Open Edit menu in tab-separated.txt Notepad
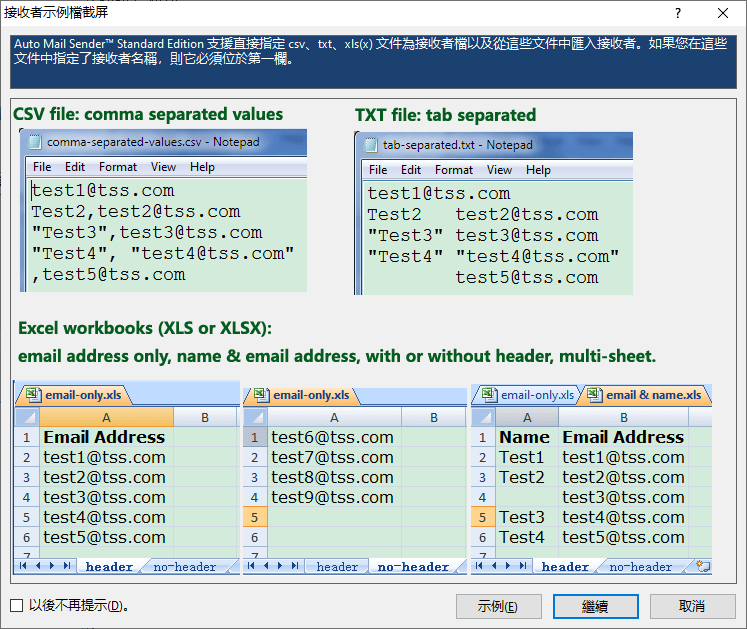Screen dimensions: 747x629 [x=411, y=170]
